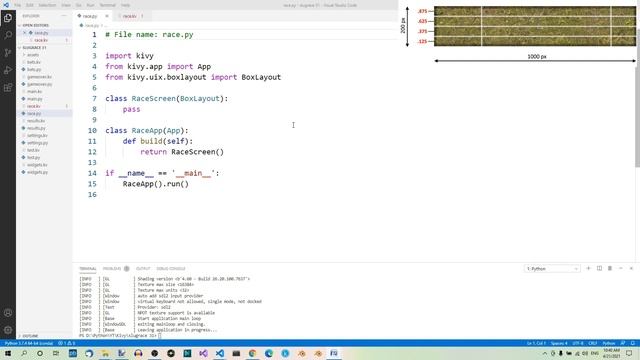Screen dimensions: 640x360
Task: Open gameover.py in the file tree
Action: 39,84
